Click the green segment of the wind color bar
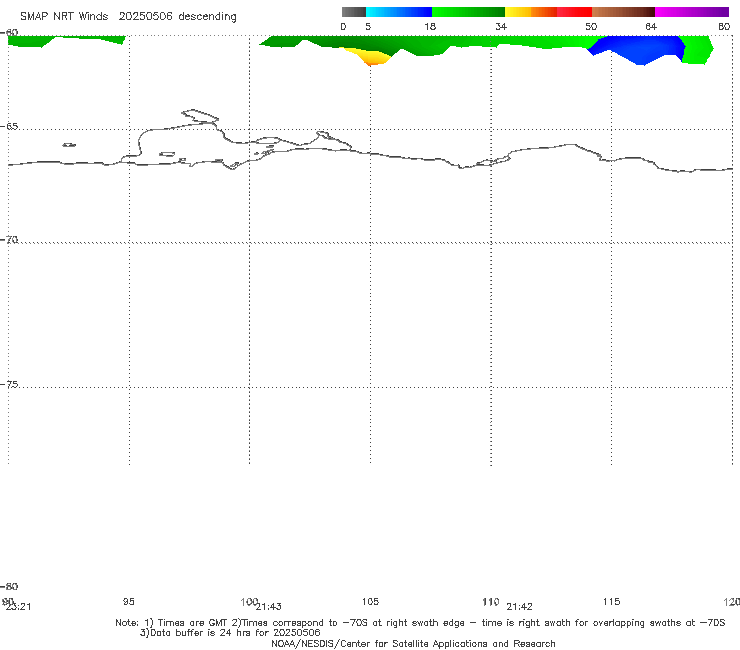The height and width of the screenshot is (650, 740). [x=468, y=12]
